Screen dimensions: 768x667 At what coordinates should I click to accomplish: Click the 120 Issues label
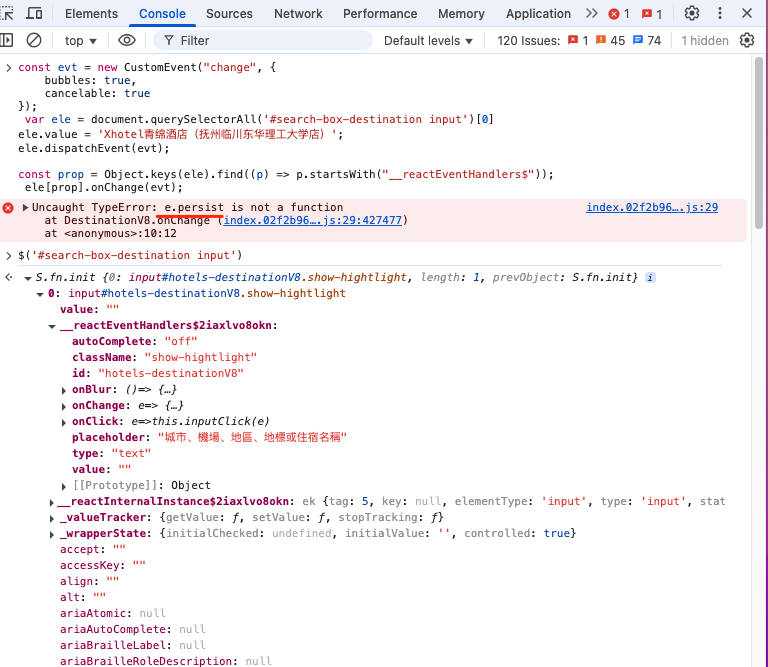[x=528, y=41]
